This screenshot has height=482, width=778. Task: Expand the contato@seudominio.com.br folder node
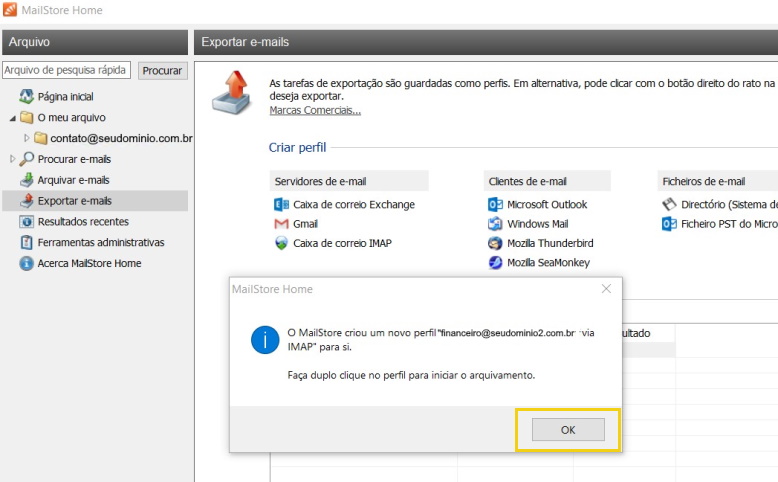click(x=26, y=138)
